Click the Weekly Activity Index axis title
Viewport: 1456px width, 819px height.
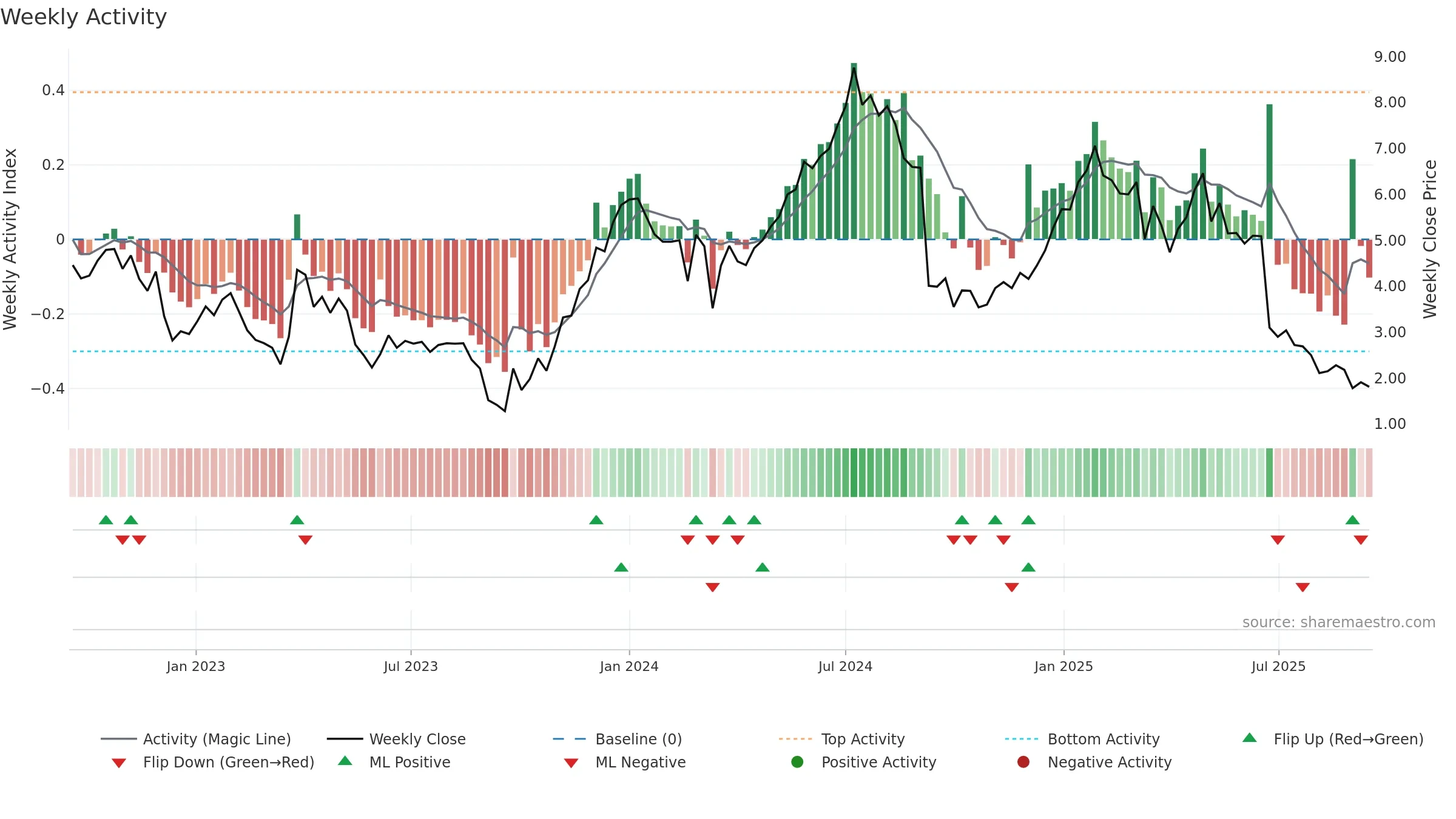[x=10, y=239]
